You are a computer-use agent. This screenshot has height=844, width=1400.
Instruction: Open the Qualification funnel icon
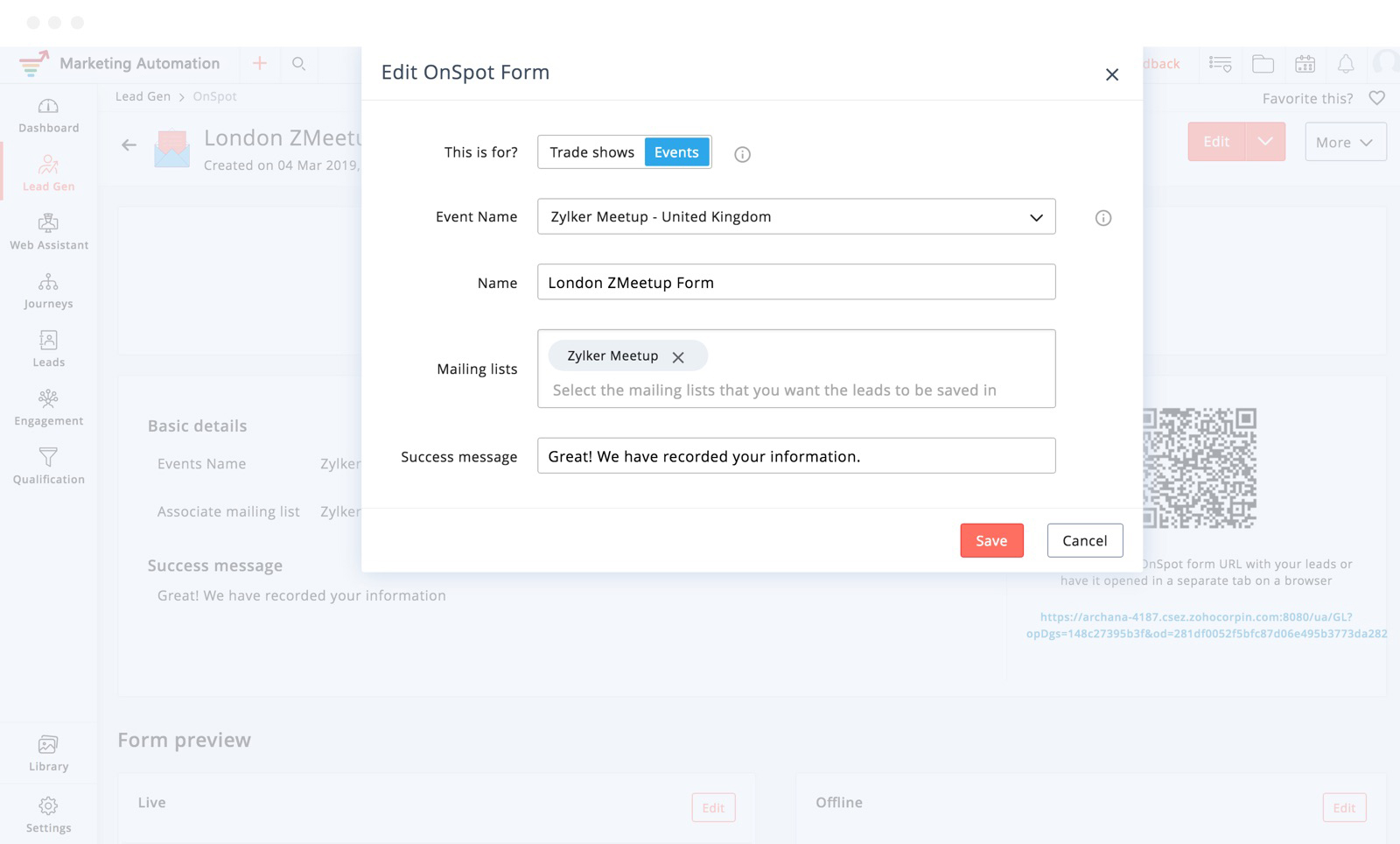click(48, 457)
